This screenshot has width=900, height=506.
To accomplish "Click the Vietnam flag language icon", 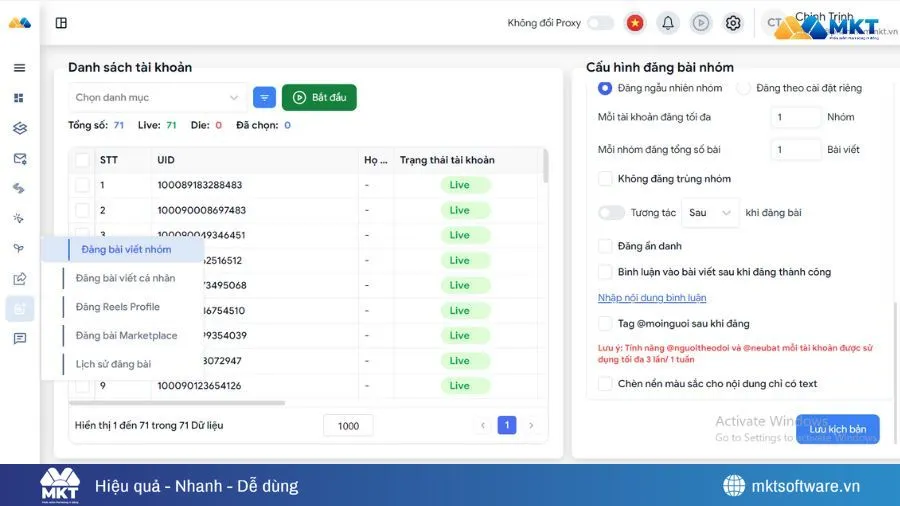I will 635,23.
